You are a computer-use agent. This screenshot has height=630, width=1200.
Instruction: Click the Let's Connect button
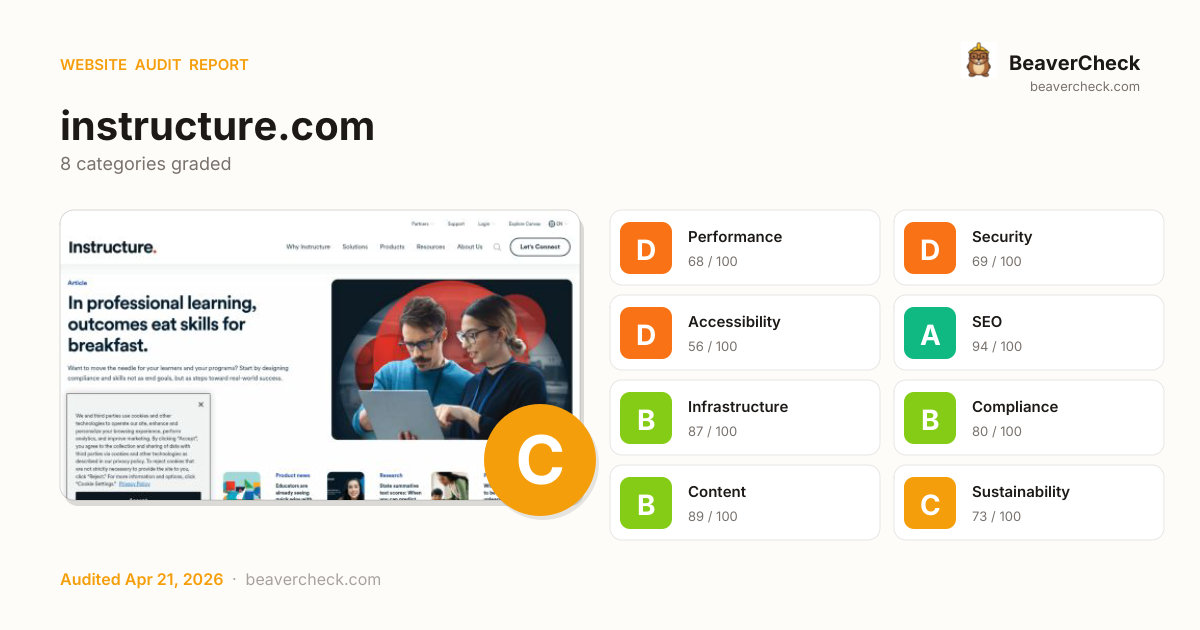pyautogui.click(x=540, y=247)
